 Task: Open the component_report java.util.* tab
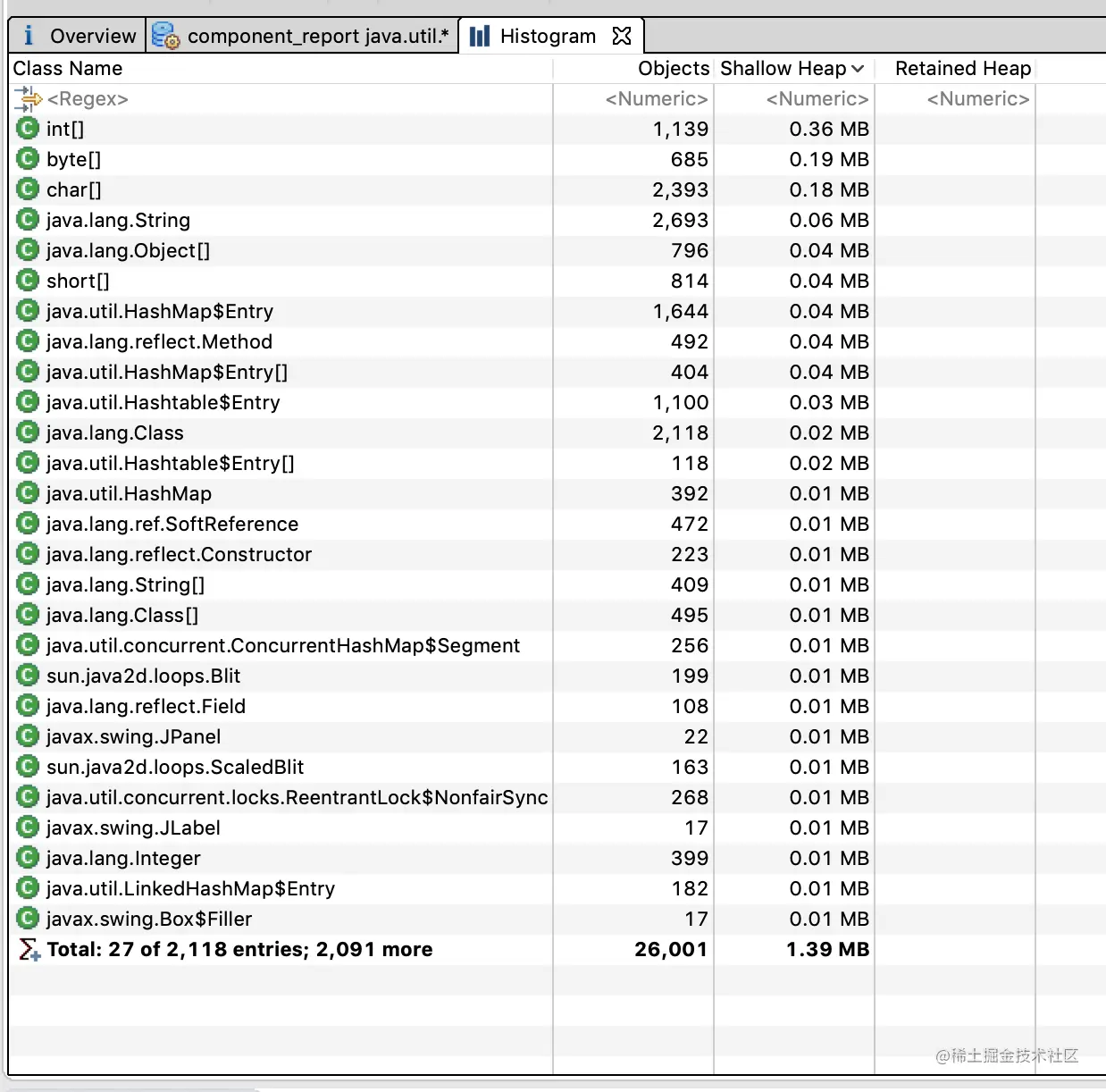(x=303, y=36)
